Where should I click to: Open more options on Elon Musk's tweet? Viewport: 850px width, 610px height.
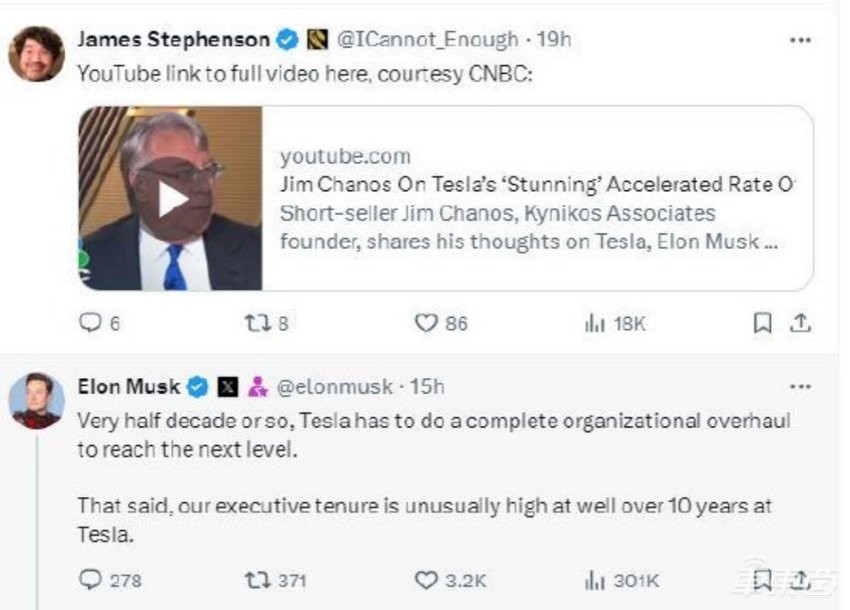800,386
